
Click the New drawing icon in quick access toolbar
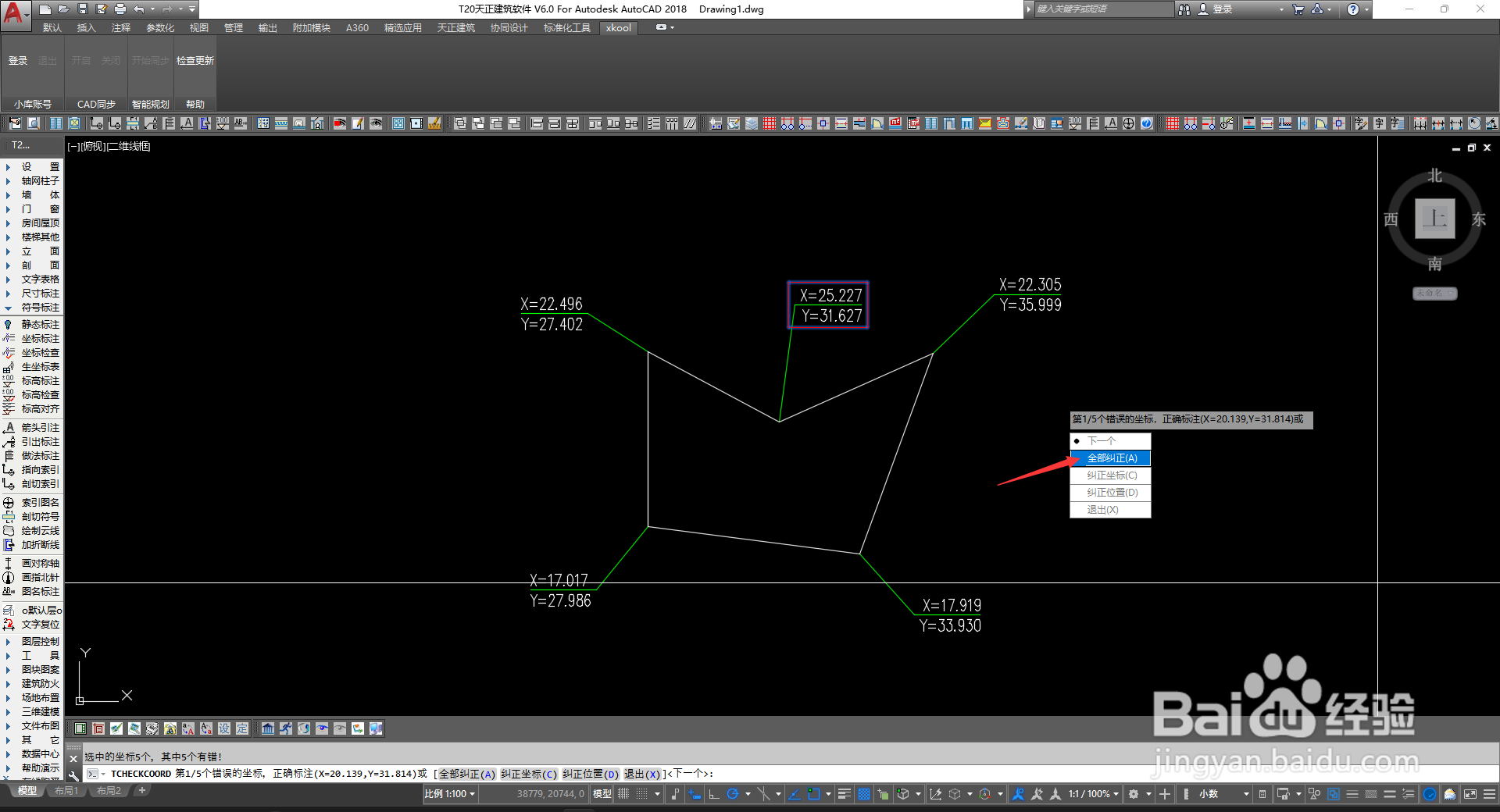click(x=45, y=9)
